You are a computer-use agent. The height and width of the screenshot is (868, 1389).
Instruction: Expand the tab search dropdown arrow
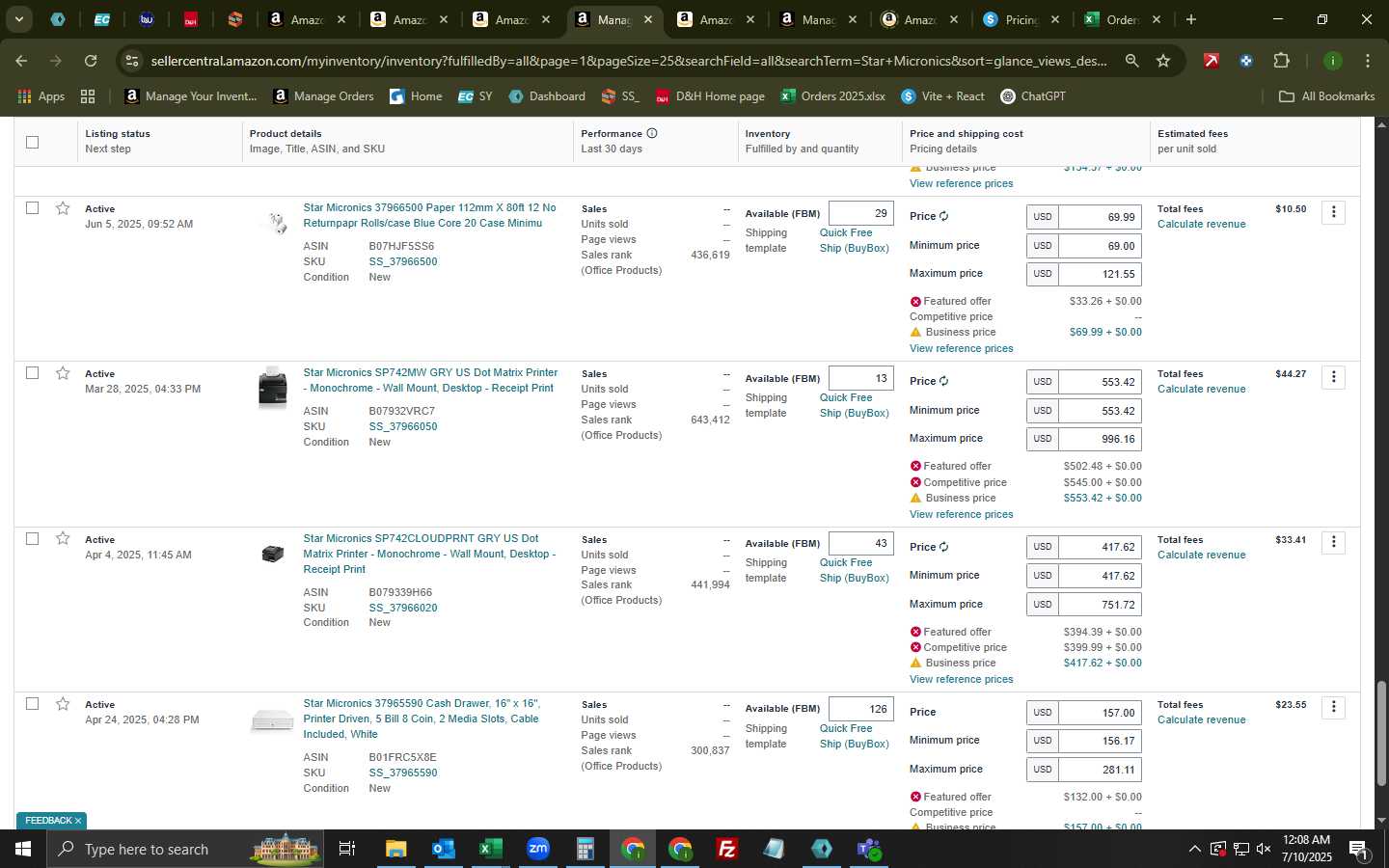click(x=18, y=19)
